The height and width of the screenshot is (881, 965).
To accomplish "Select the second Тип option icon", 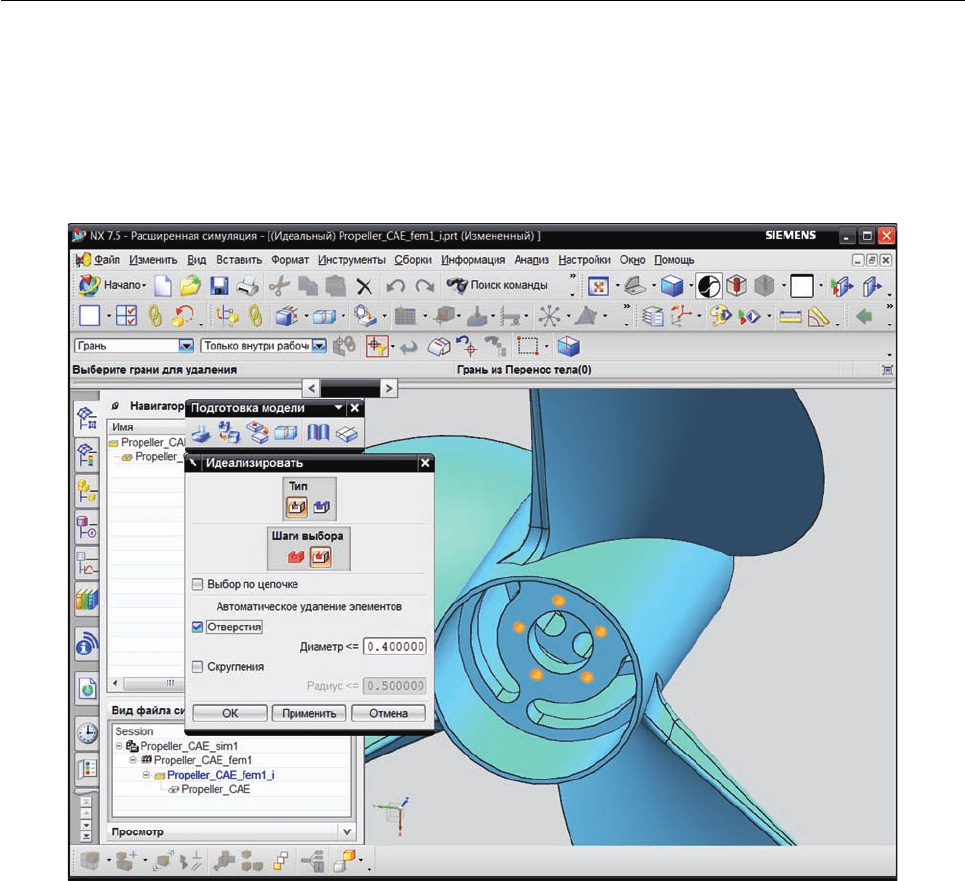I will pyautogui.click(x=322, y=507).
